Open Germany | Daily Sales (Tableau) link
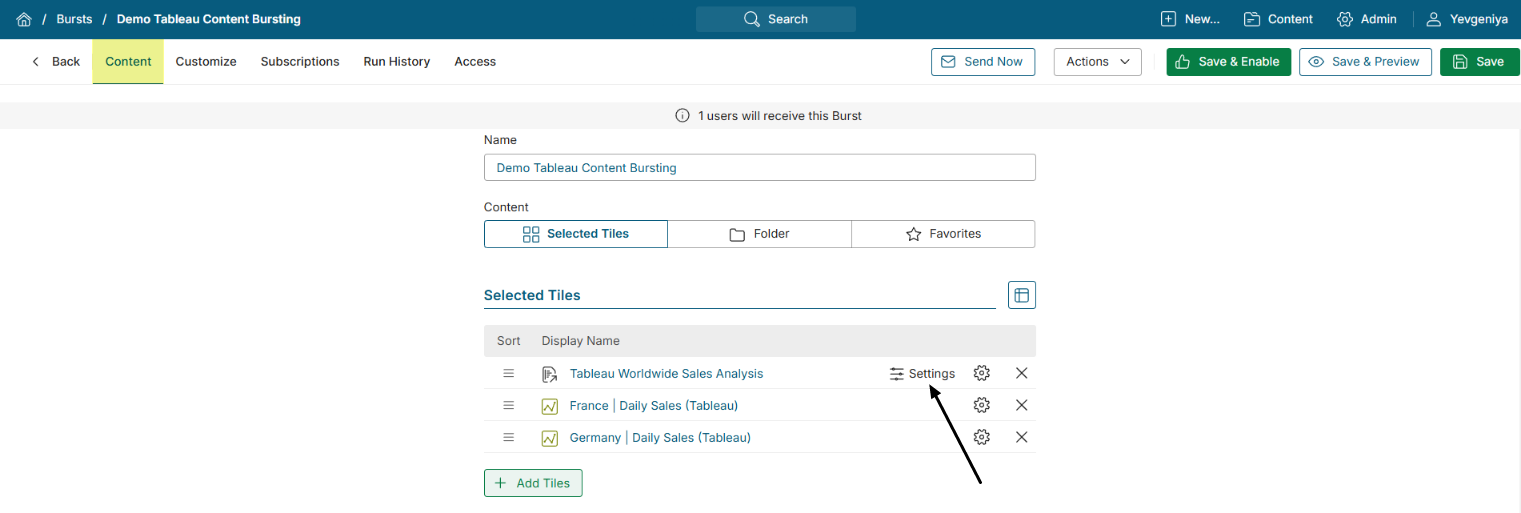The image size is (1521, 513). point(660,437)
